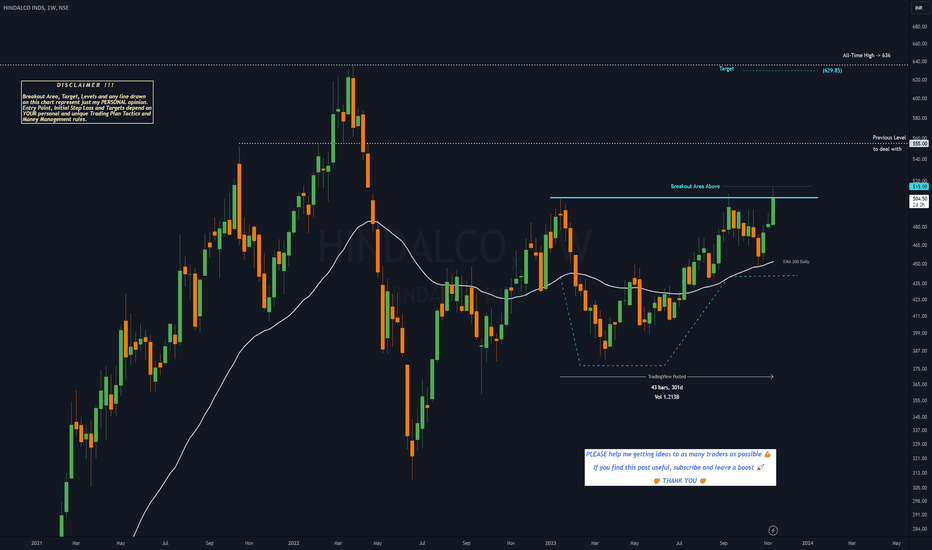Click the 2021 label on the time axis
This screenshot has height=550, width=932.
(36, 543)
